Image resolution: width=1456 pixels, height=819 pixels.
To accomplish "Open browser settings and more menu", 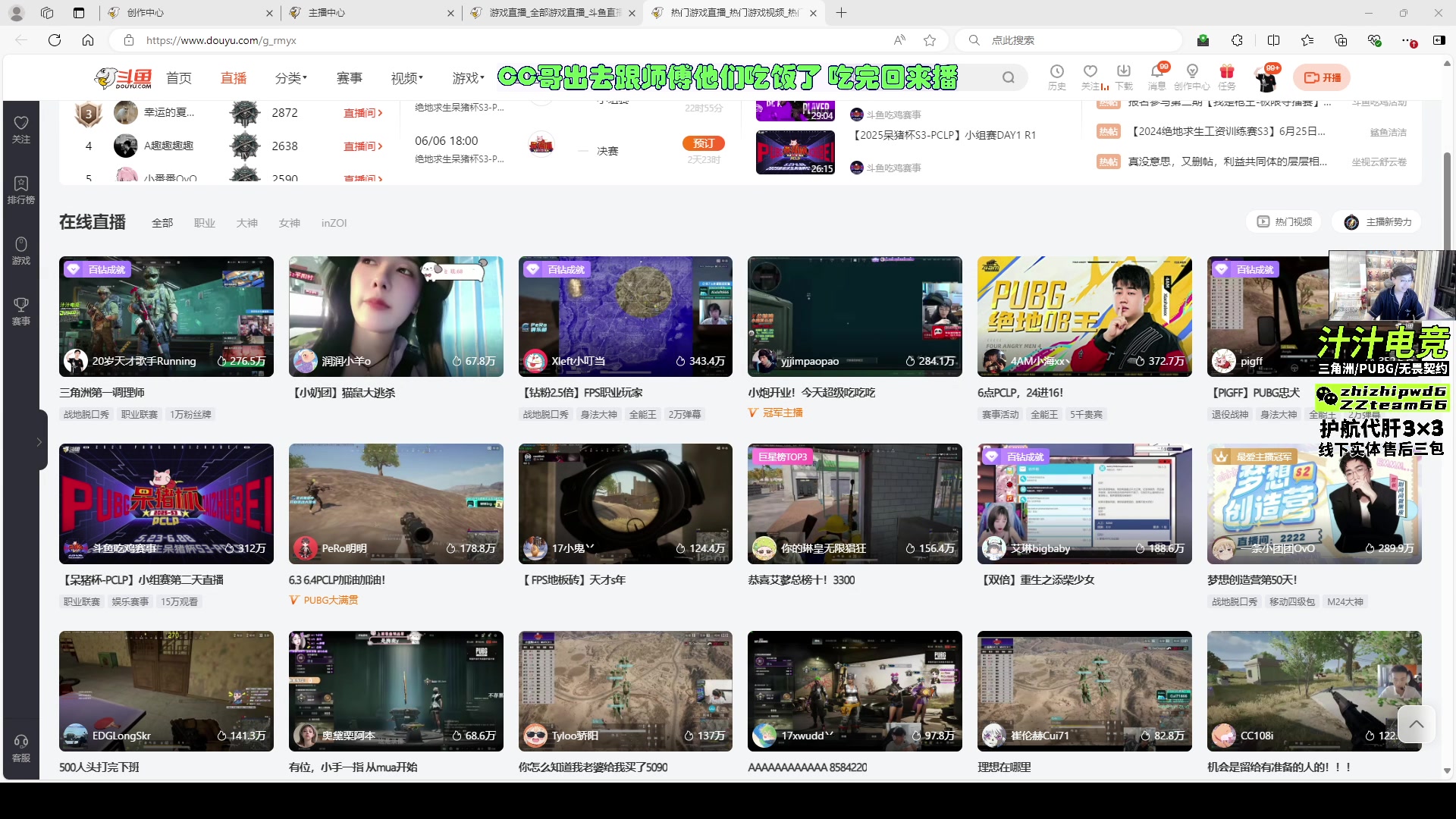I will (x=1408, y=40).
